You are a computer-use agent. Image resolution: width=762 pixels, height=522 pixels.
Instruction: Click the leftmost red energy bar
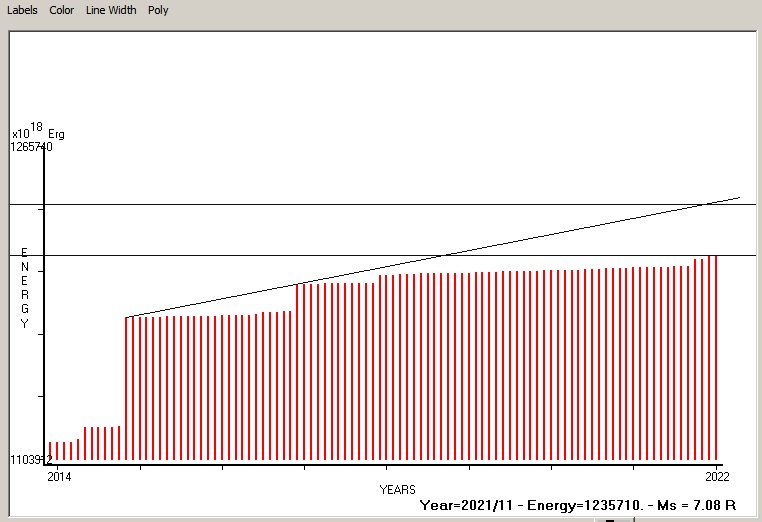click(x=50, y=450)
